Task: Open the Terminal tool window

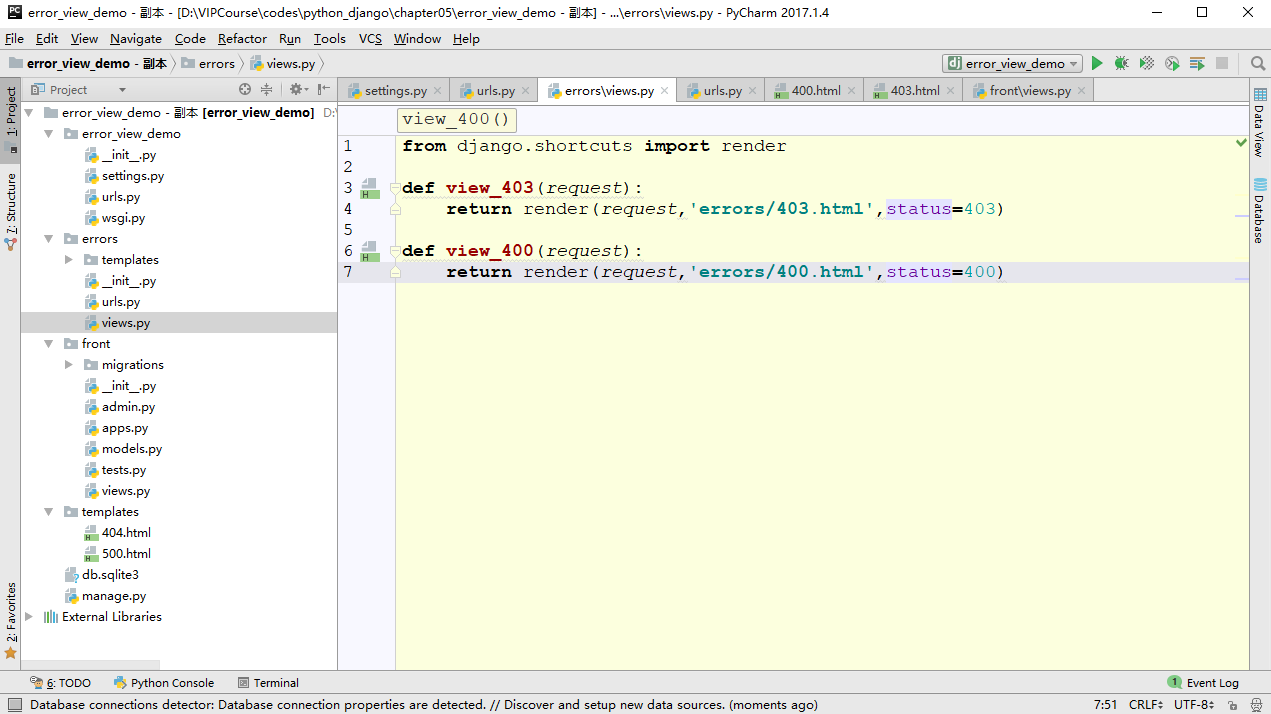Action: pyautogui.click(x=268, y=683)
